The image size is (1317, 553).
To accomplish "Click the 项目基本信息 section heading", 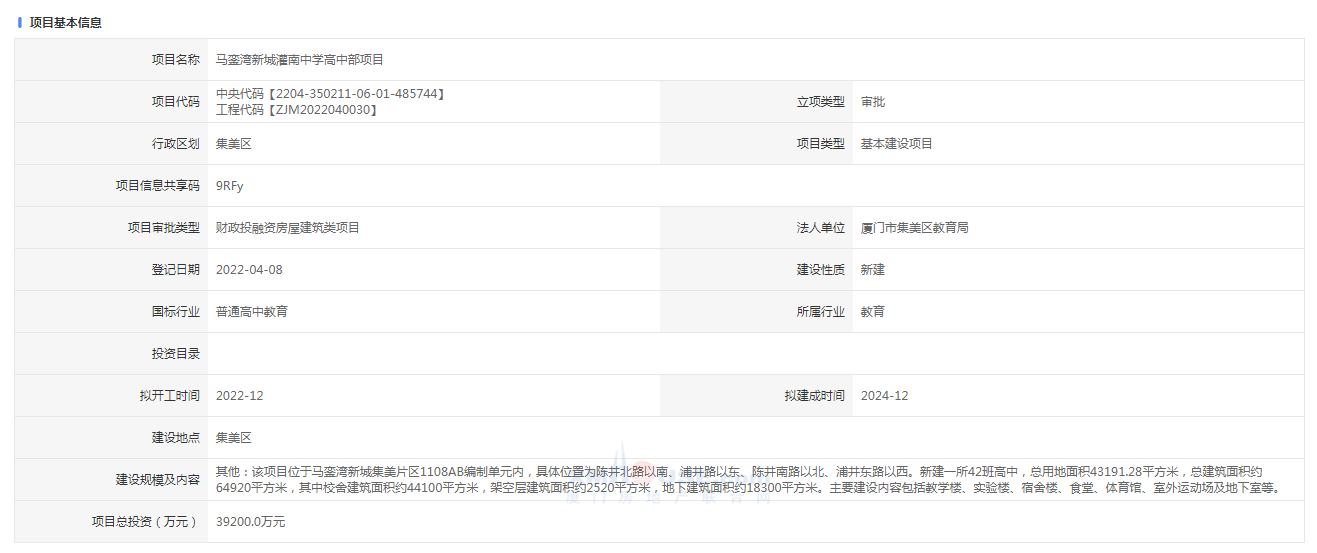I will pyautogui.click(x=65, y=22).
